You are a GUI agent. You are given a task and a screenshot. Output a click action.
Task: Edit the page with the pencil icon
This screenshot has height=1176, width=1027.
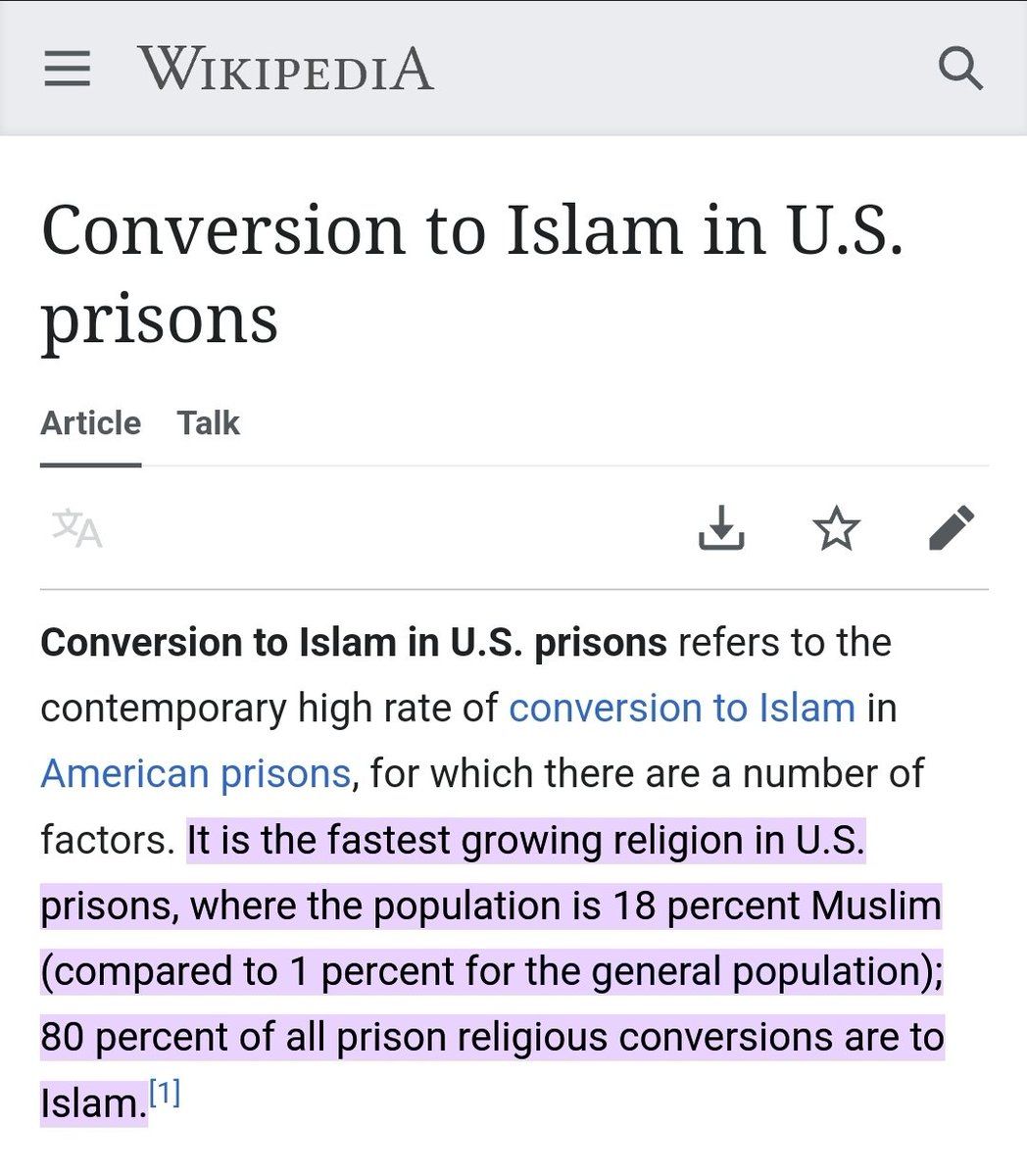[x=952, y=528]
